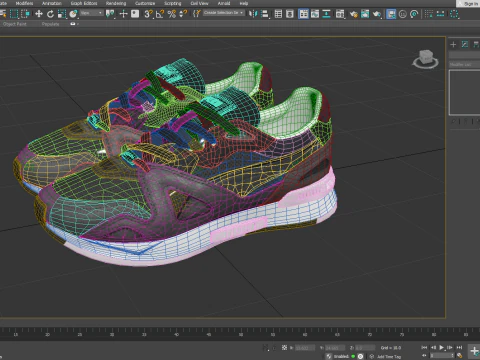The width and height of the screenshot is (480, 360).
Task: Toggle Window/Crossing selection mode
Action: point(25,14)
